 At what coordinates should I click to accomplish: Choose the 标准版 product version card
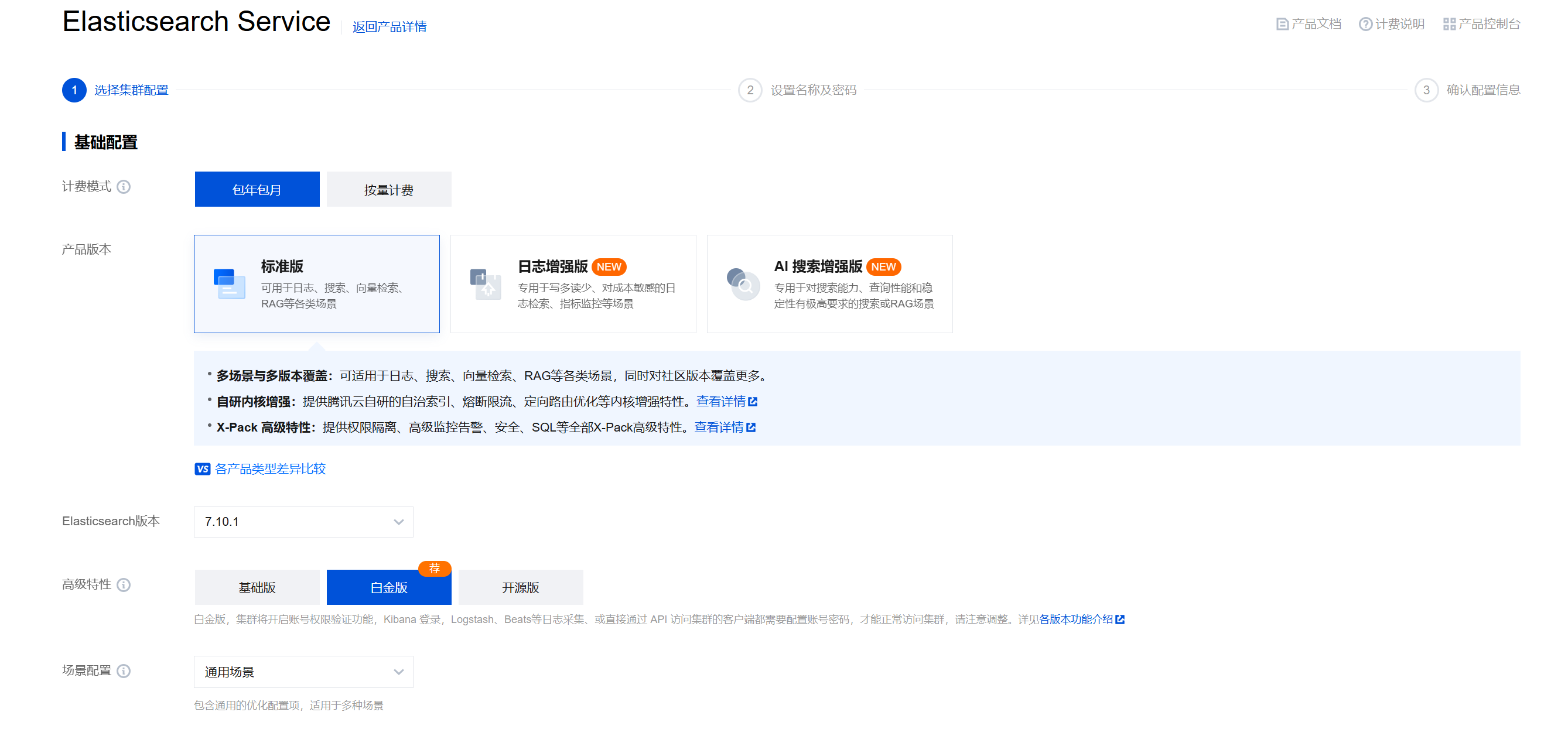pos(316,284)
